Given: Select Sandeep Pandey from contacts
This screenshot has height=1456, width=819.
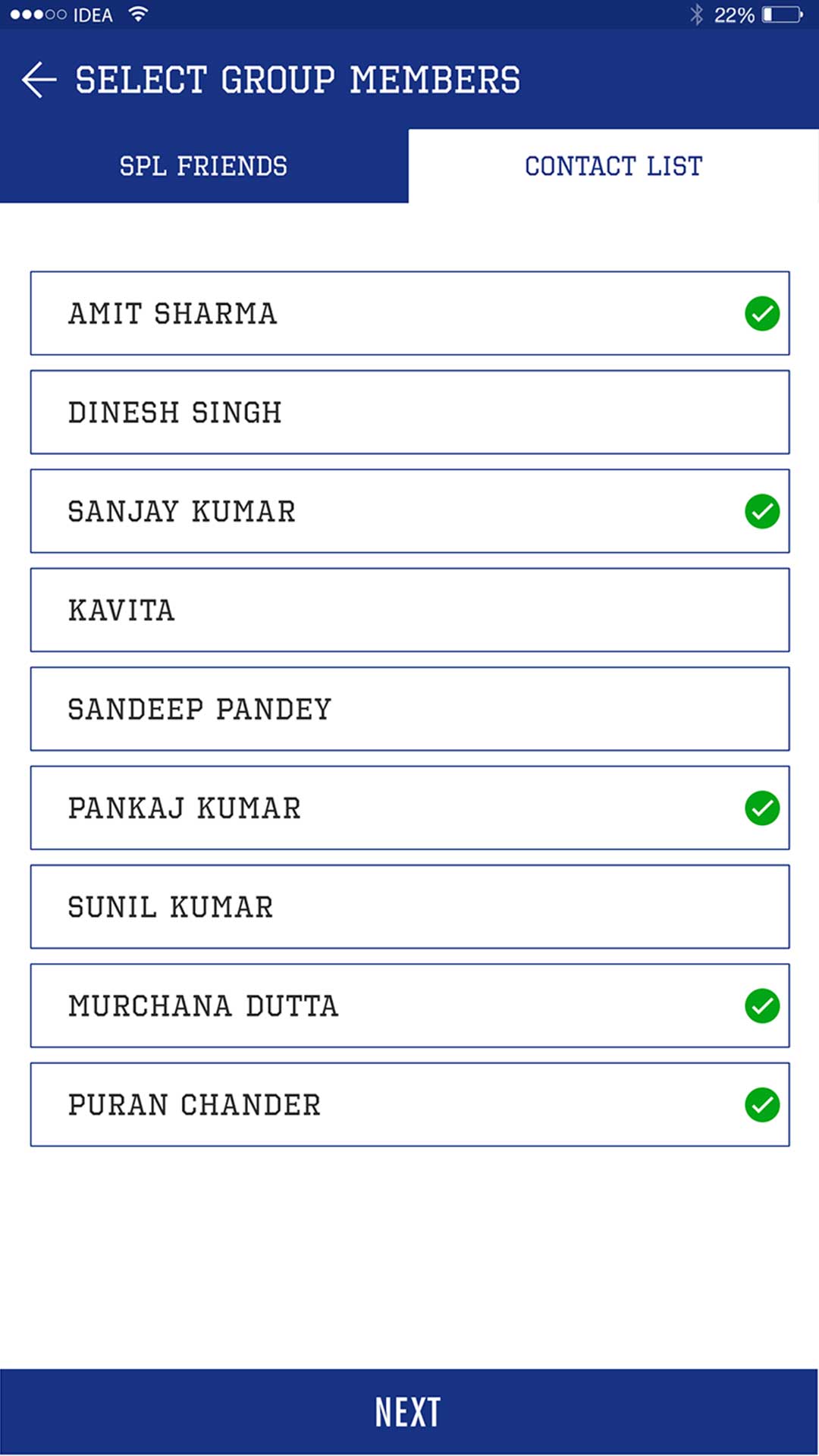Looking at the screenshot, I should pyautogui.click(x=409, y=709).
